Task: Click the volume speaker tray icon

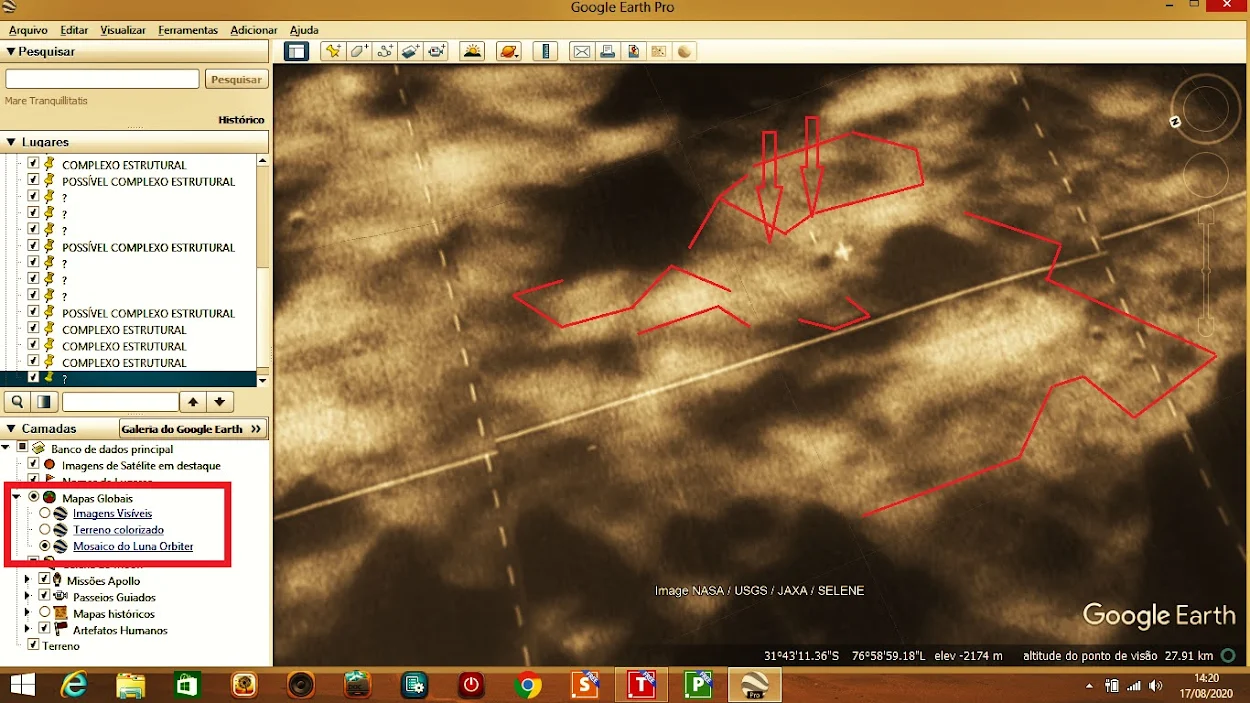Action: point(1156,686)
